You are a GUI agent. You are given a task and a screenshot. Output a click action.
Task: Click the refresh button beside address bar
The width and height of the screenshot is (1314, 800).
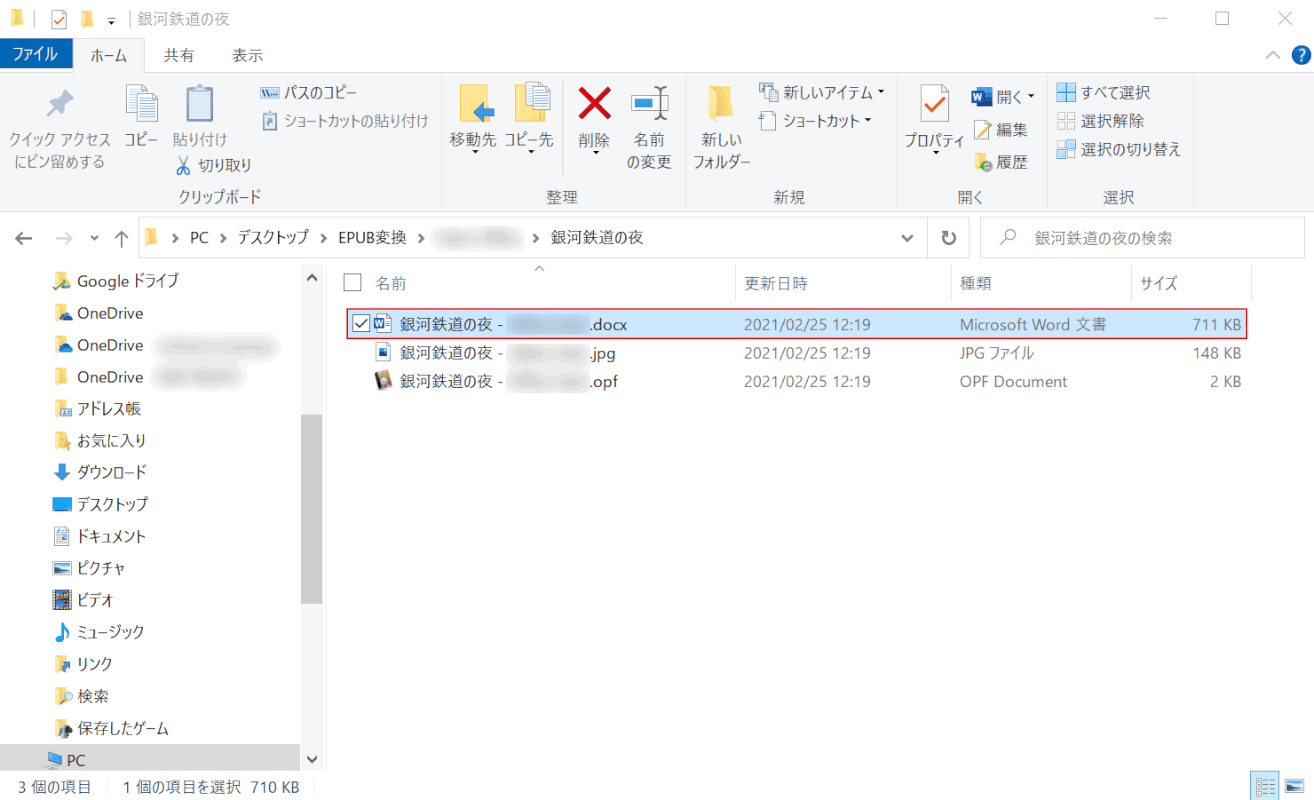tap(947, 238)
